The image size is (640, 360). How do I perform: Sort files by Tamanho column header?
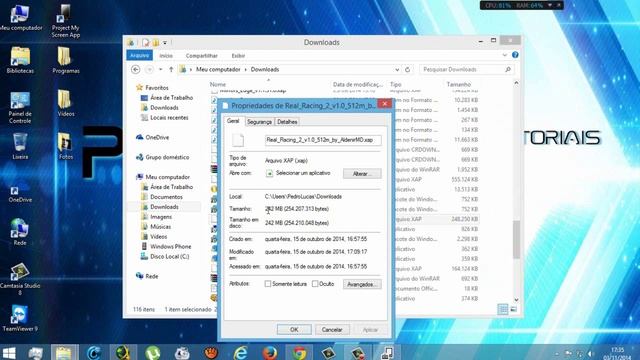pos(459,84)
